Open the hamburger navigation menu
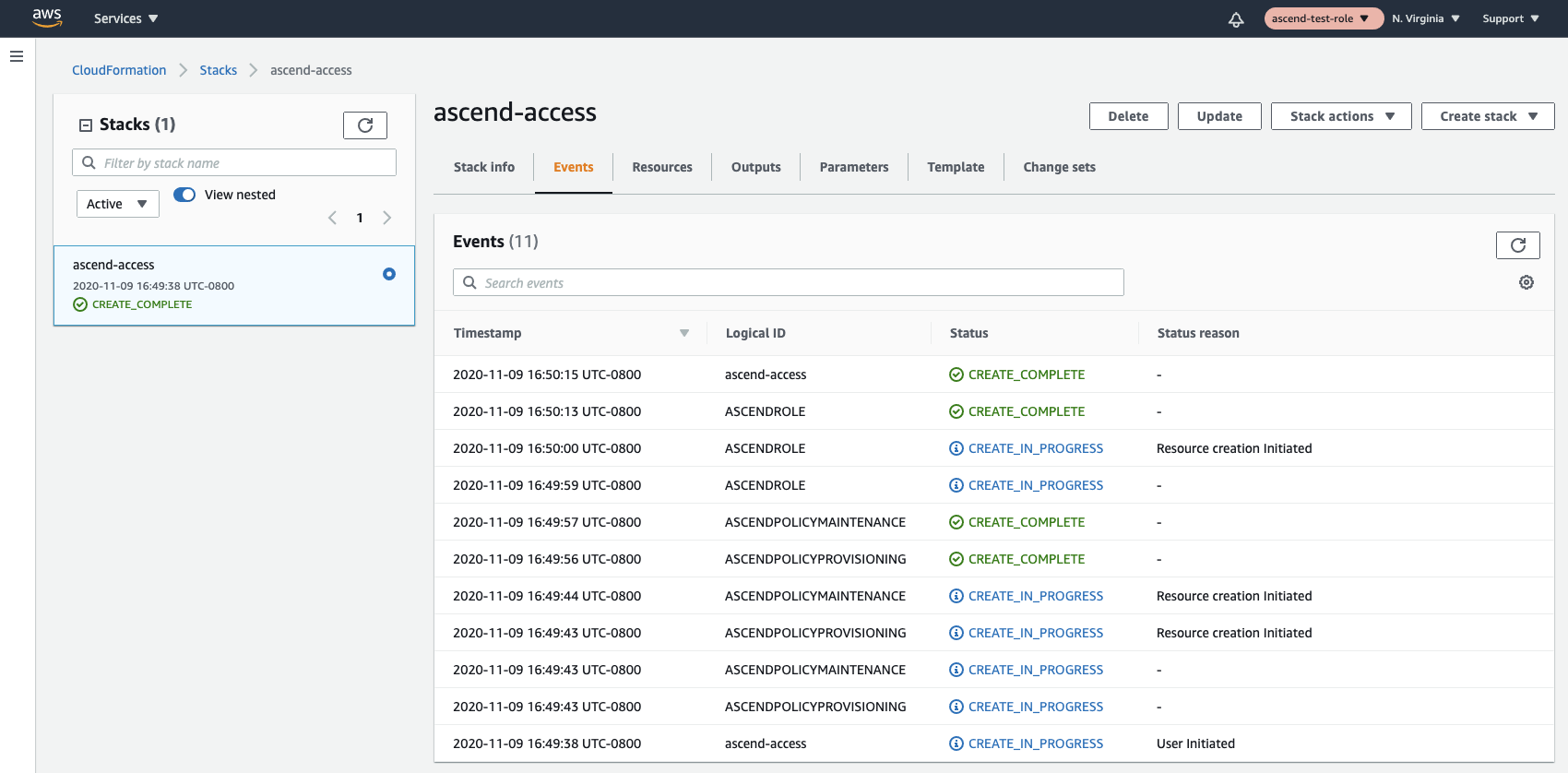Screen dimensions: 1568x773 (17, 56)
